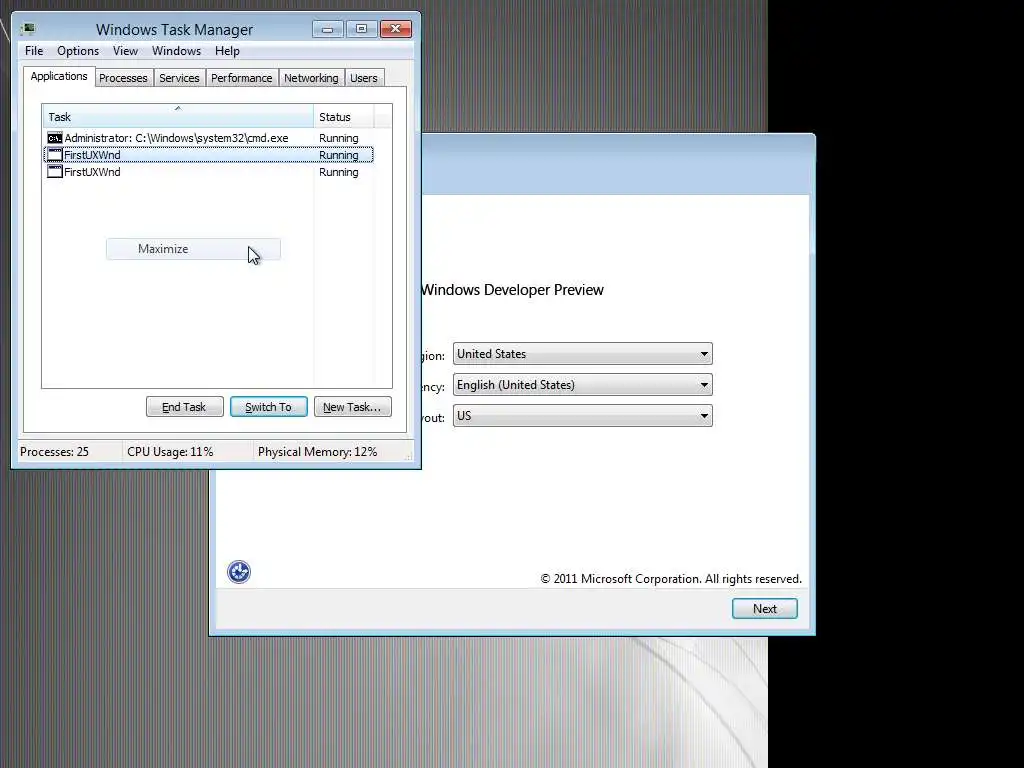Click the Physical Memory: 12% status entry

pyautogui.click(x=317, y=452)
